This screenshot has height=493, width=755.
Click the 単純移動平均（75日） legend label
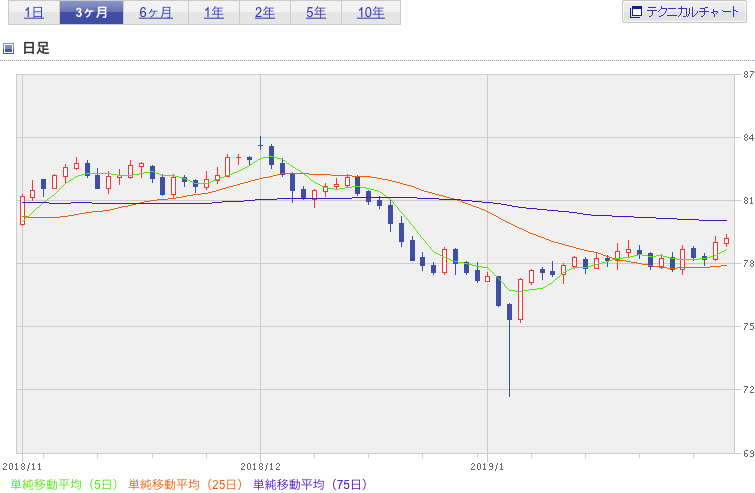310,484
